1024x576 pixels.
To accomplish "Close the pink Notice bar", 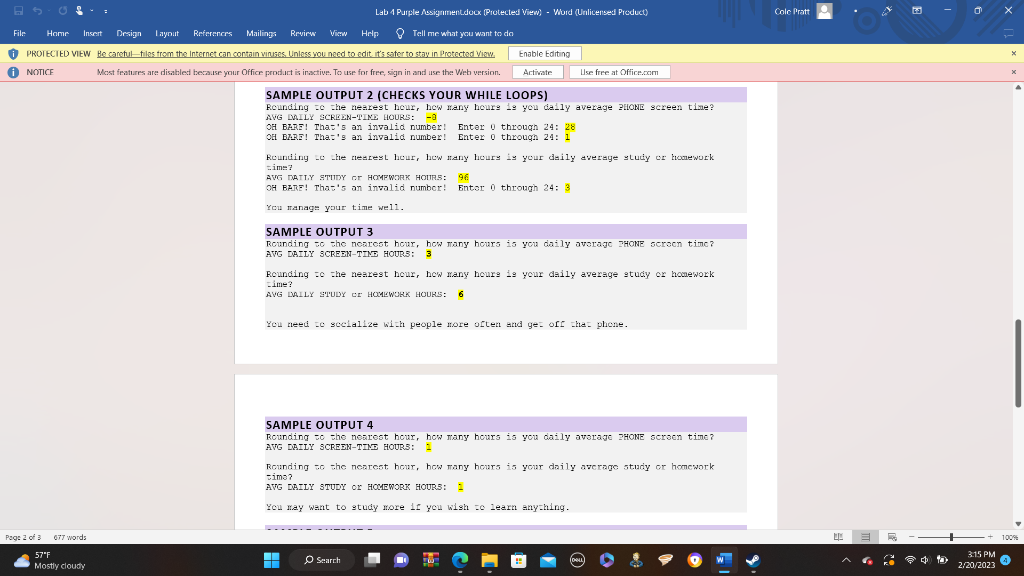I will tap(1014, 72).
